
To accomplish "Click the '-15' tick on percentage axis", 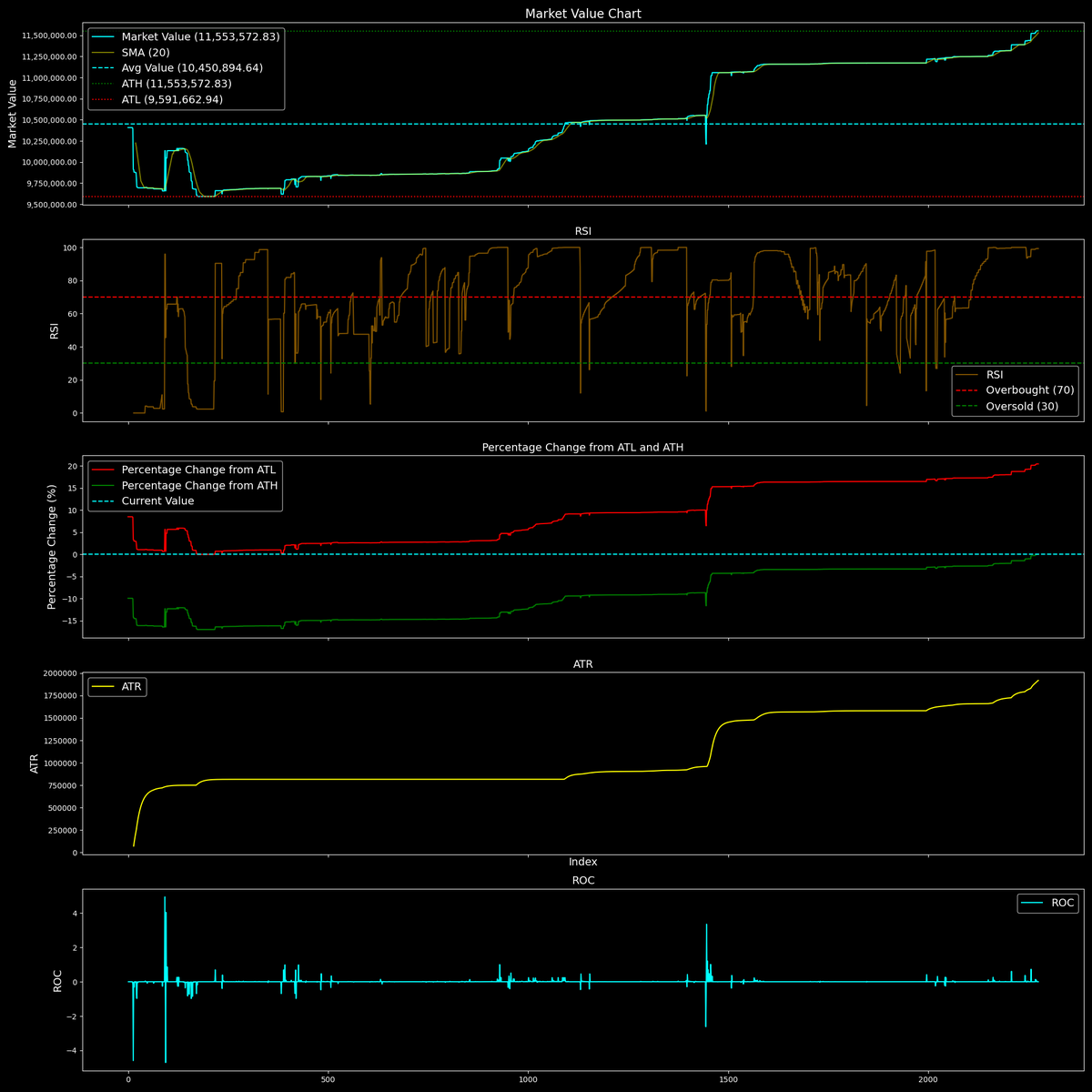I will tap(70, 621).
